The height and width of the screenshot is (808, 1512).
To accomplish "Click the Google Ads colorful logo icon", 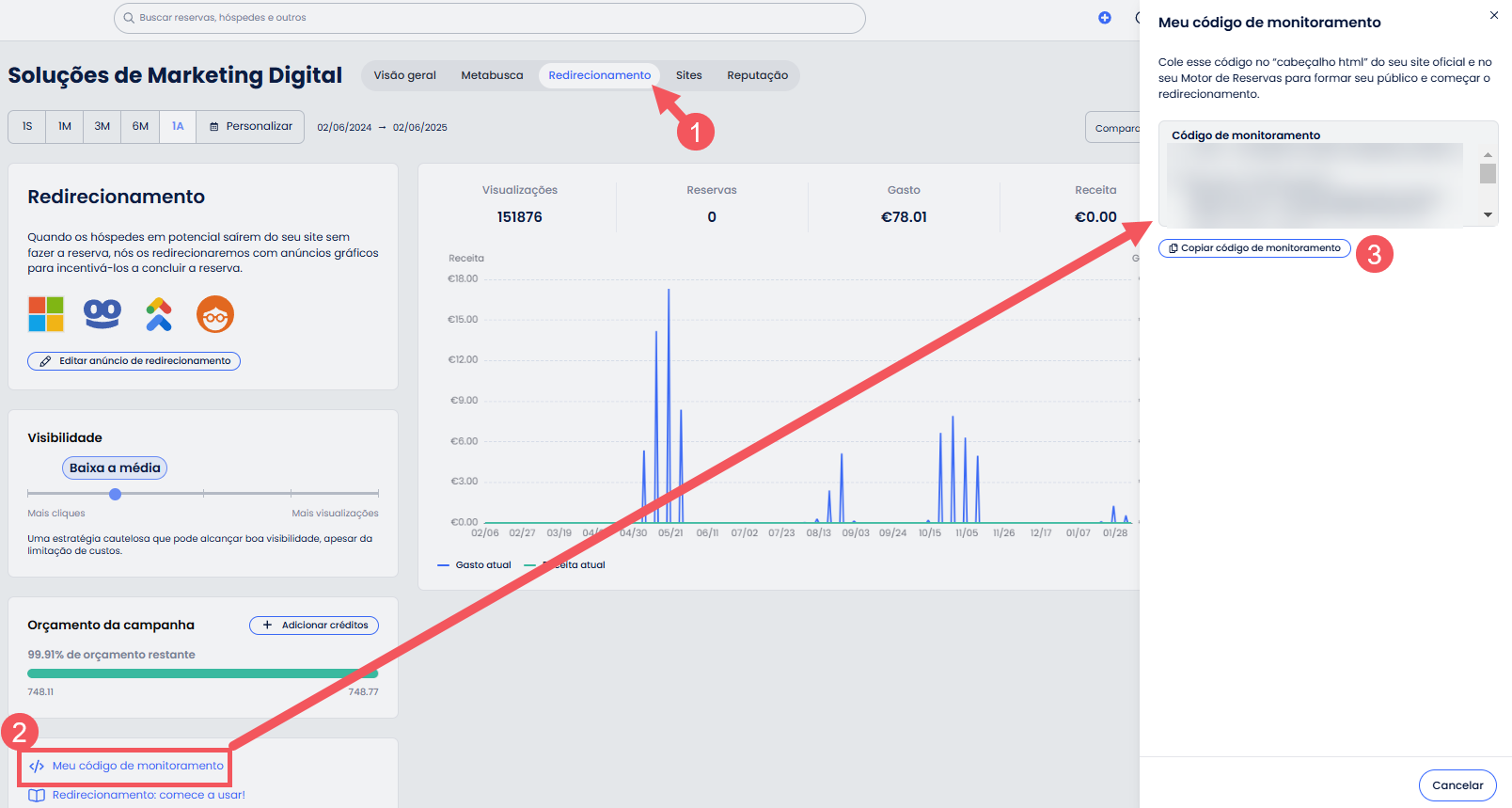I will 159,314.
